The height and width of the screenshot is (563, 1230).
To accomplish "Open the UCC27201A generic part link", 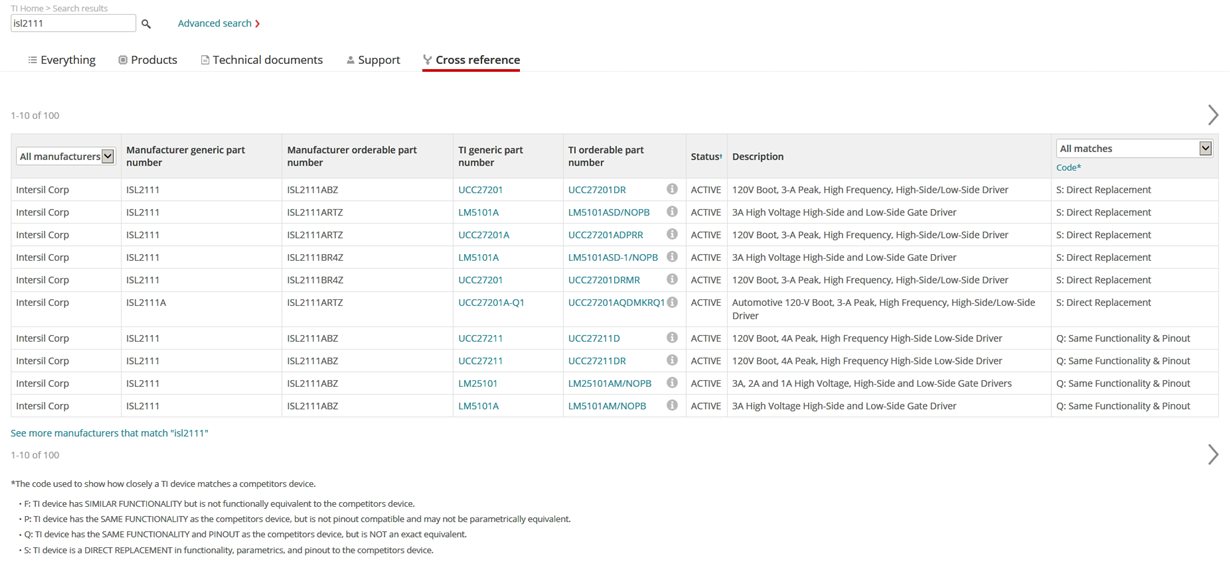I will [484, 235].
